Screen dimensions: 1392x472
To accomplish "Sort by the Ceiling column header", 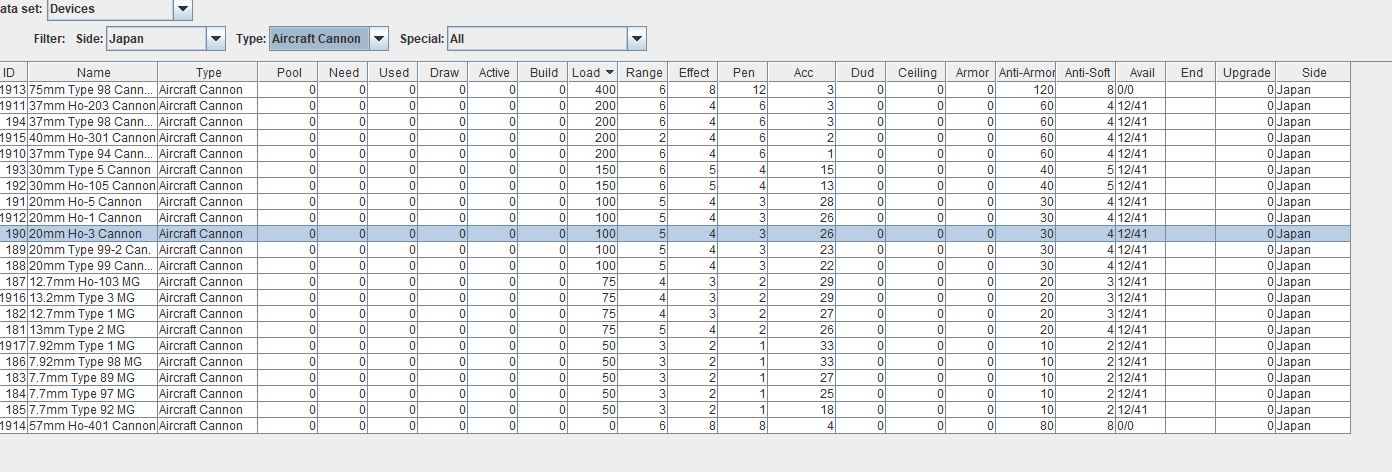I will (916, 73).
